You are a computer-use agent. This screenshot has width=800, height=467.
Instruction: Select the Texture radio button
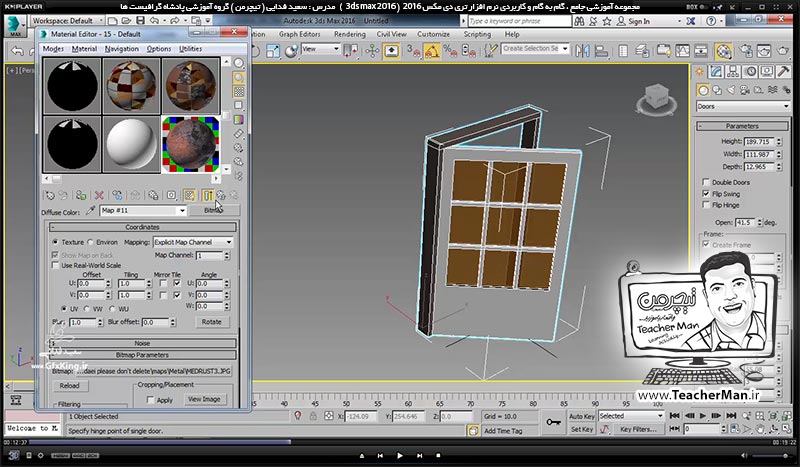pyautogui.click(x=55, y=242)
